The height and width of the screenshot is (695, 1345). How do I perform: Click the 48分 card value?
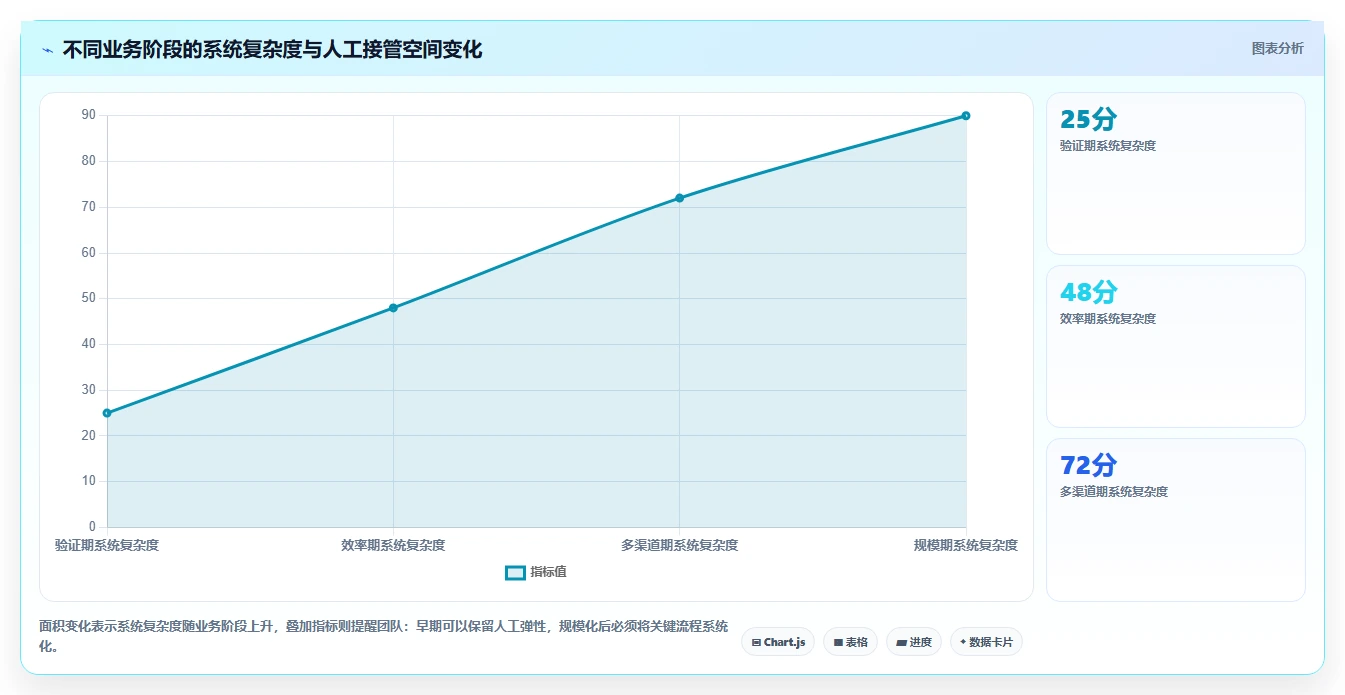1089,293
